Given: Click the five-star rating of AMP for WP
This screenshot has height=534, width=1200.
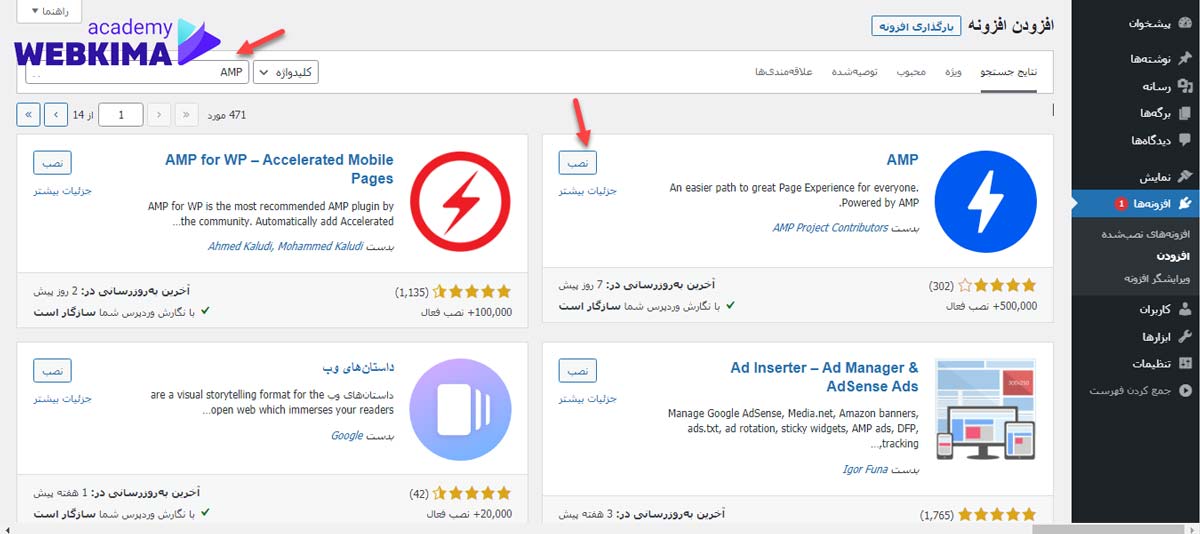Looking at the screenshot, I should click(472, 292).
